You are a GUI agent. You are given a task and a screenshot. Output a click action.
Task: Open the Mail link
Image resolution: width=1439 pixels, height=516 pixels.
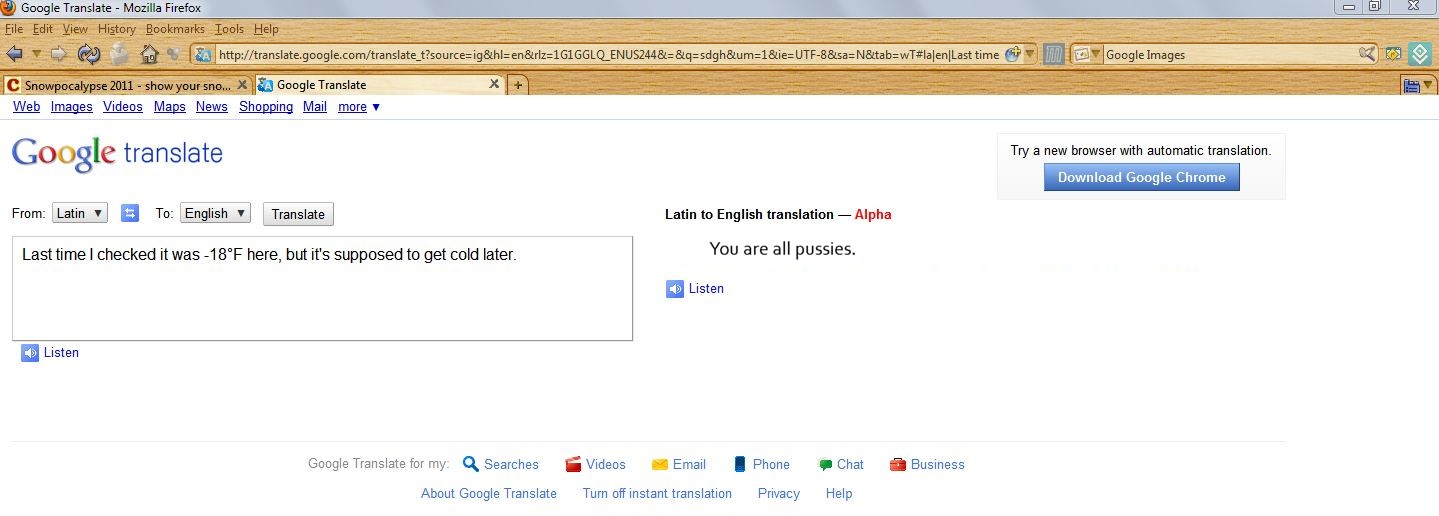(315, 107)
